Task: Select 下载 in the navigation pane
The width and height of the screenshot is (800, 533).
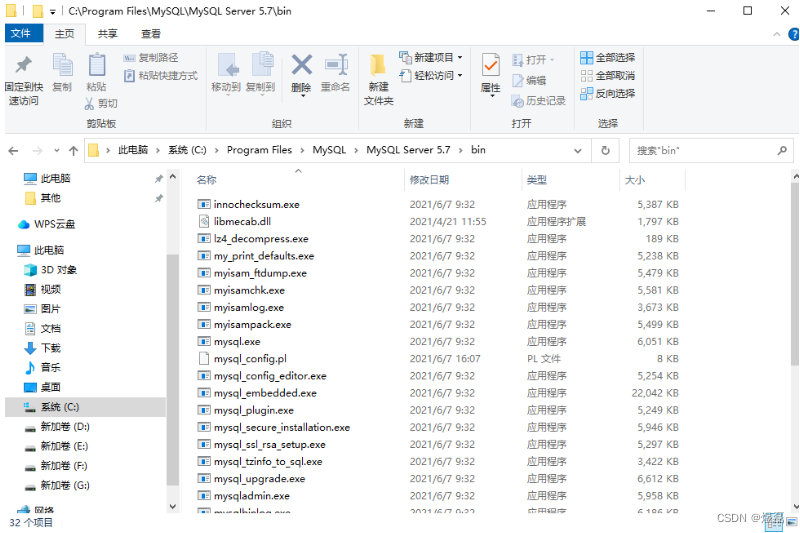Action: pos(43,348)
